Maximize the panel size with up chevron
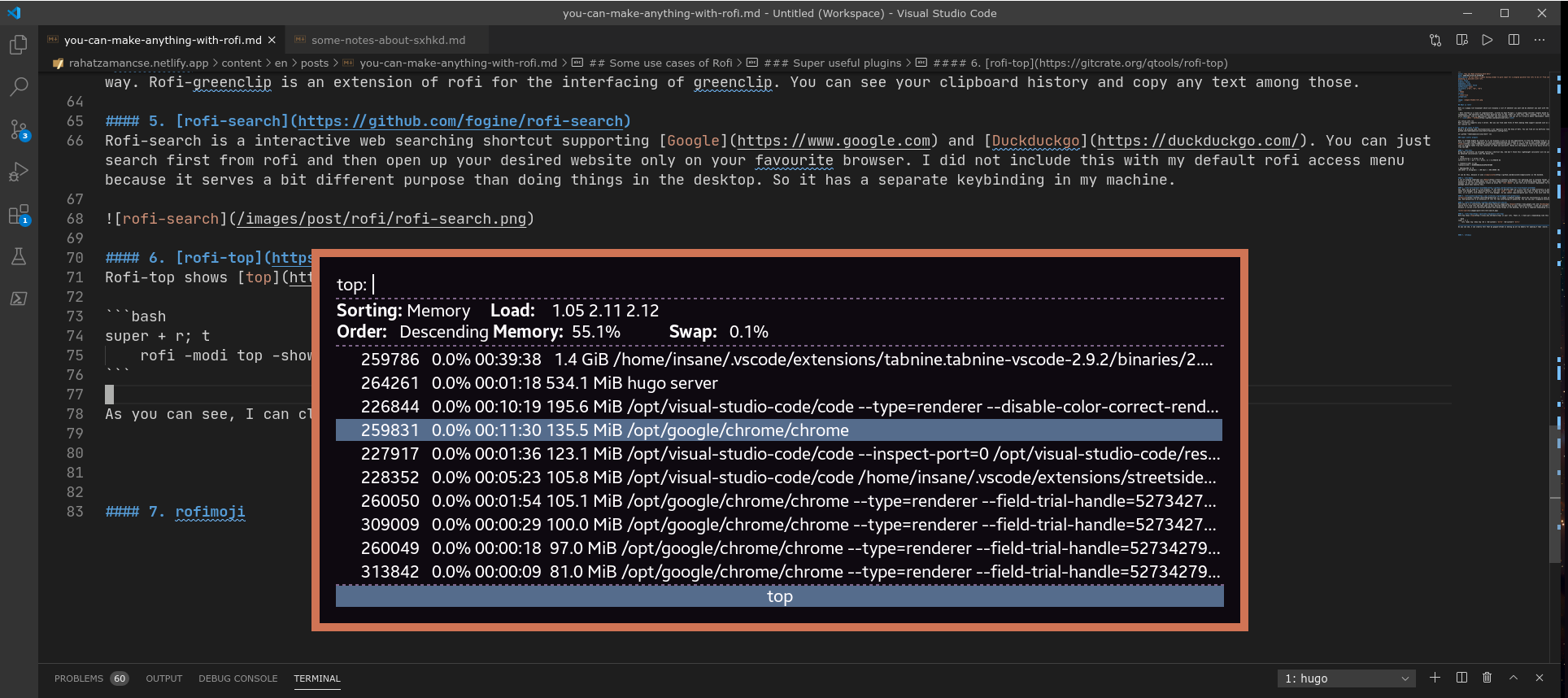 1514,678
